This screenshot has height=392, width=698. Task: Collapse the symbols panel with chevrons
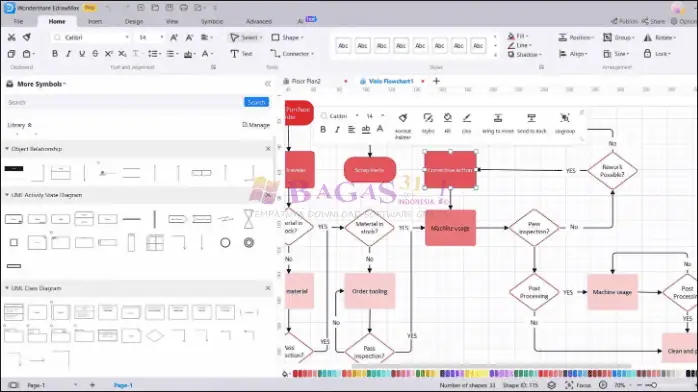pos(268,84)
